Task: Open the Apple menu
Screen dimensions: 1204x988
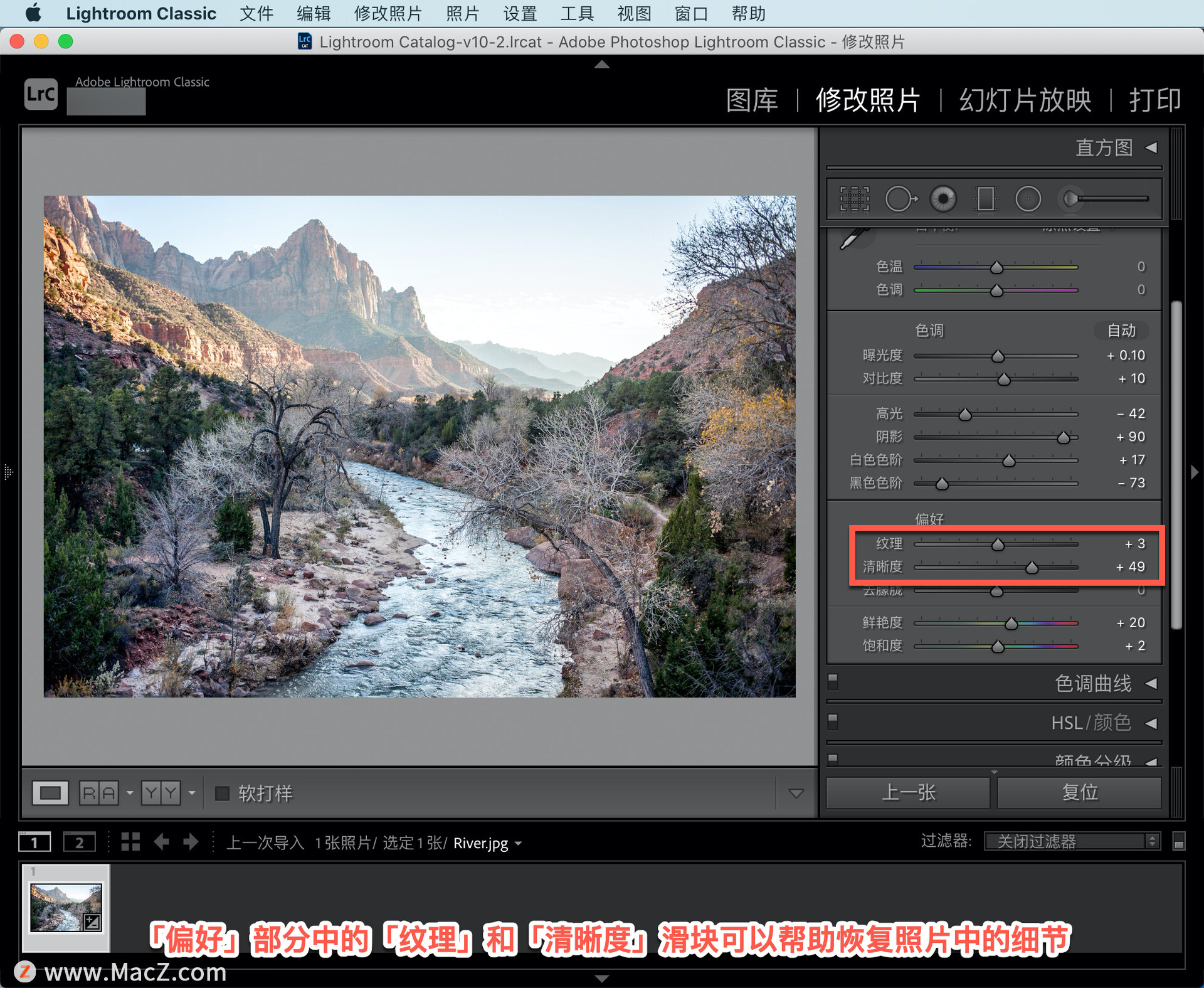Action: point(33,13)
